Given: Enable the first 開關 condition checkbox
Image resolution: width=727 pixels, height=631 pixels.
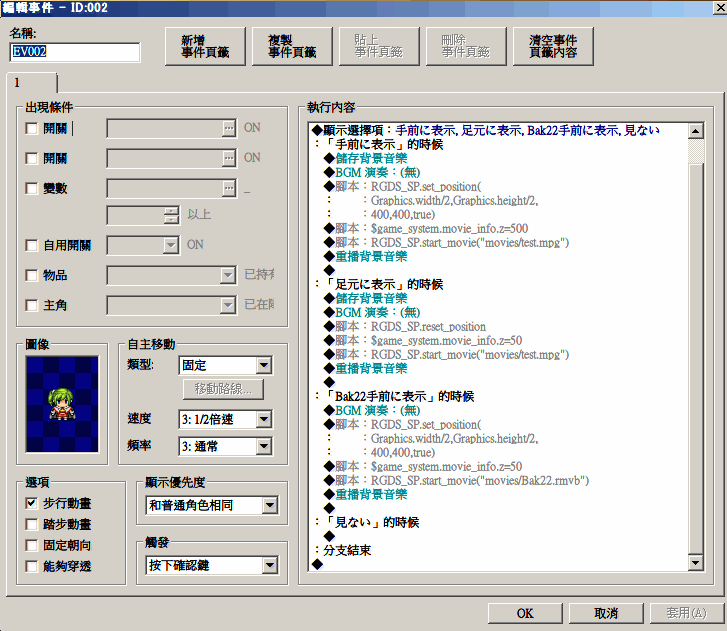Looking at the screenshot, I should 31,128.
